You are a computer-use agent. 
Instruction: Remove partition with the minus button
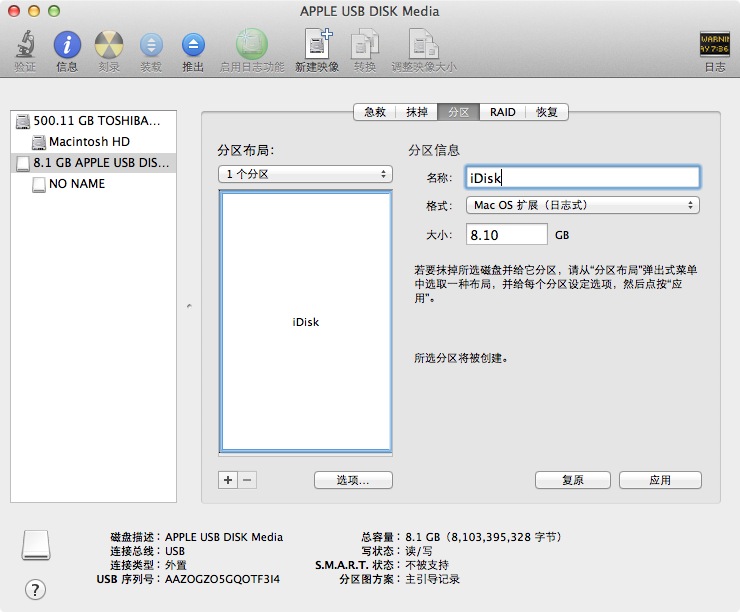tap(247, 480)
